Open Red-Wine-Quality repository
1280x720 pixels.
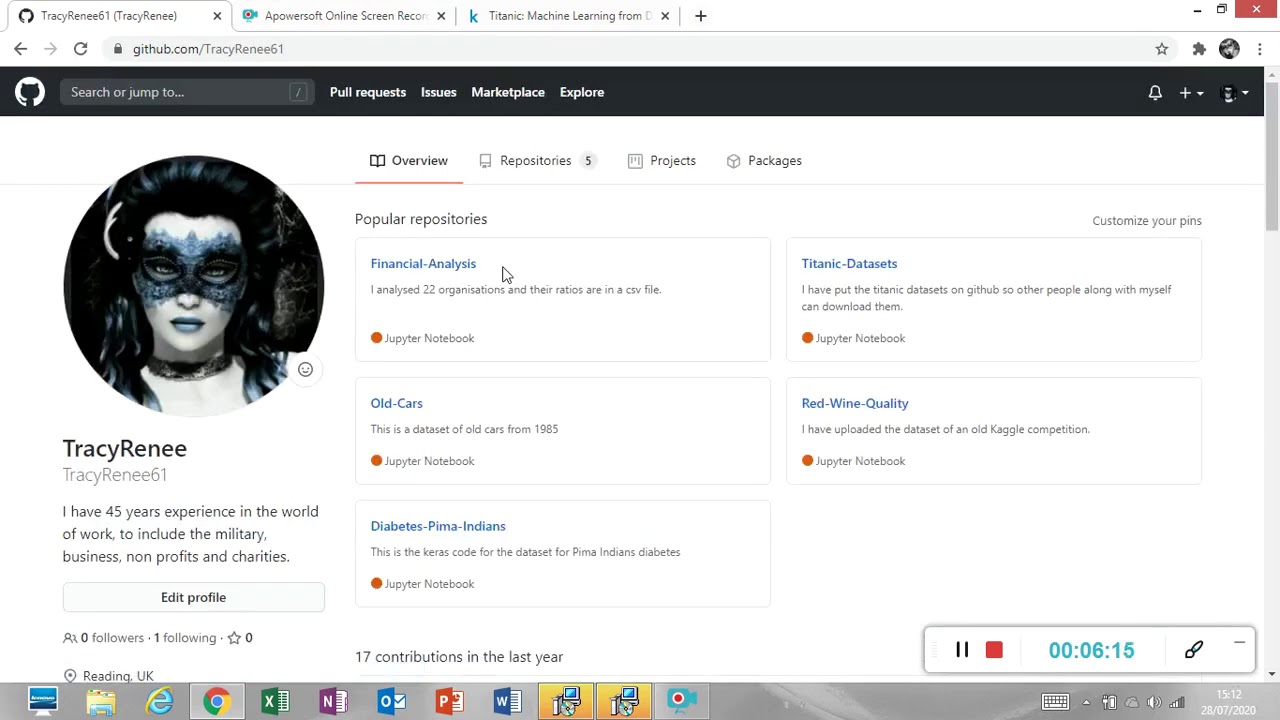click(855, 403)
